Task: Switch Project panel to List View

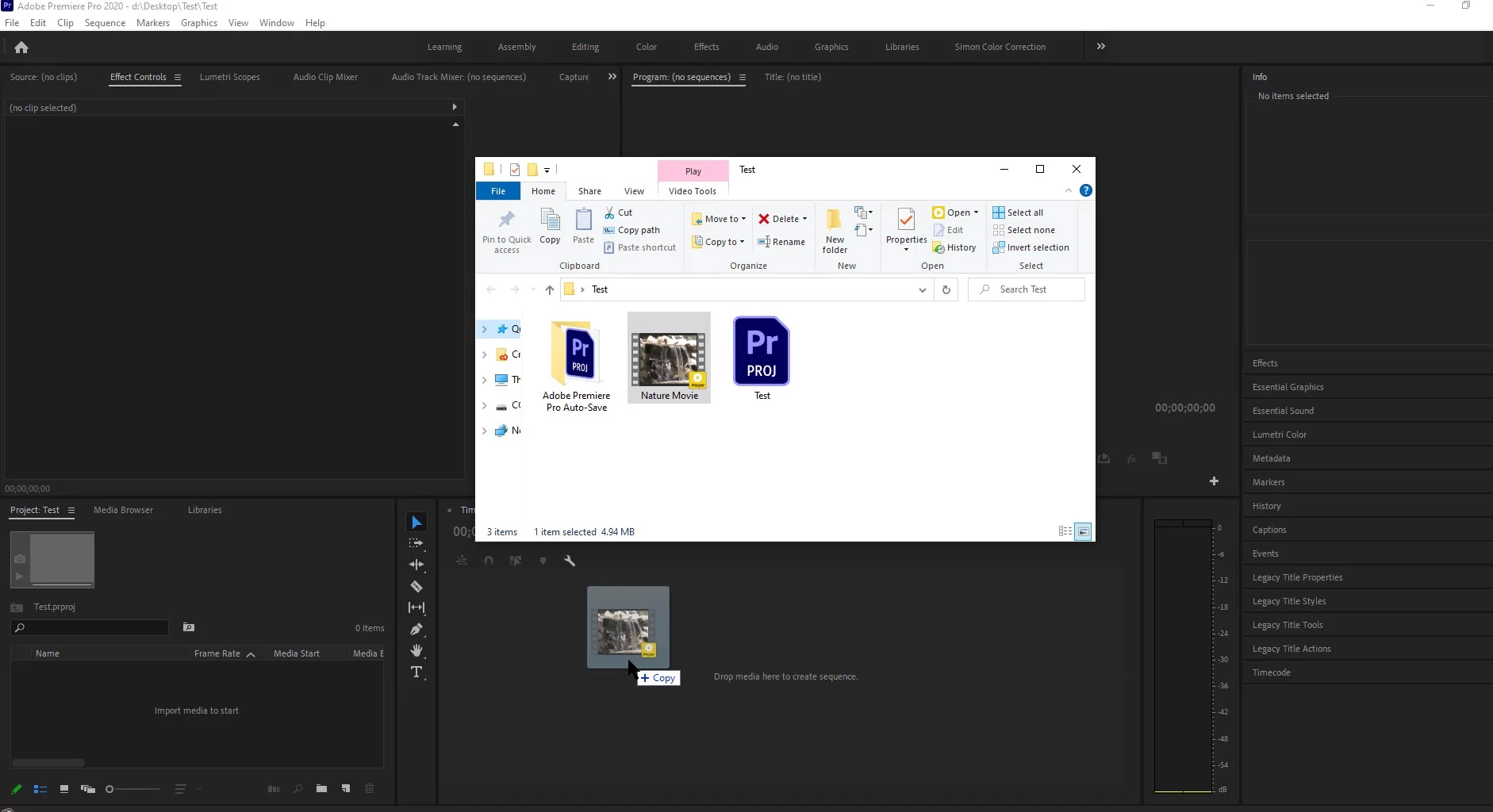Action: pos(40,789)
